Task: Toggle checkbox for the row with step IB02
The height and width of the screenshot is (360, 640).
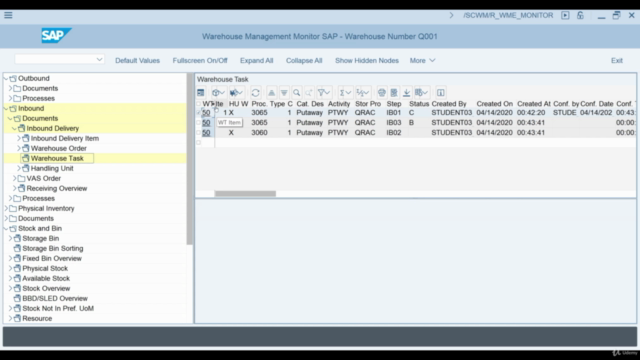Action: pyautogui.click(x=198, y=132)
